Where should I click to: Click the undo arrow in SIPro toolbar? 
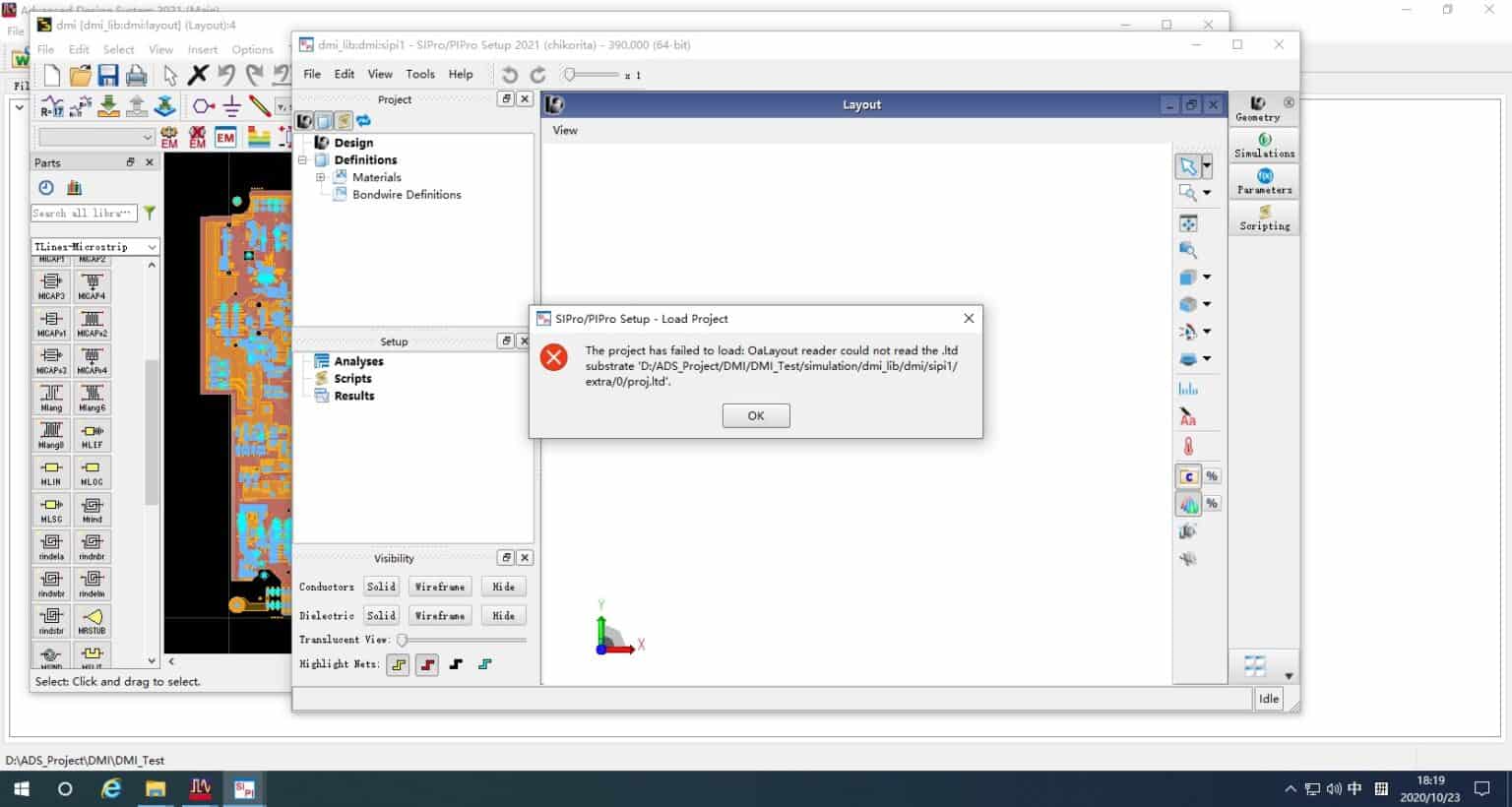[509, 75]
